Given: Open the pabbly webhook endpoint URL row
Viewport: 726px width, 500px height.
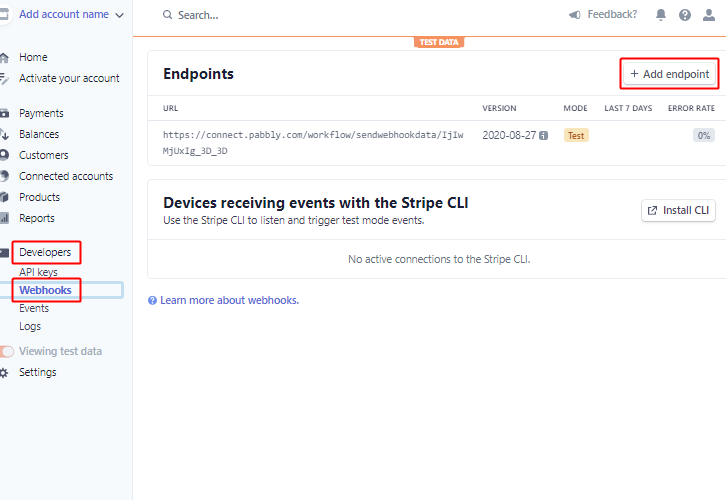Looking at the screenshot, I should 437,143.
